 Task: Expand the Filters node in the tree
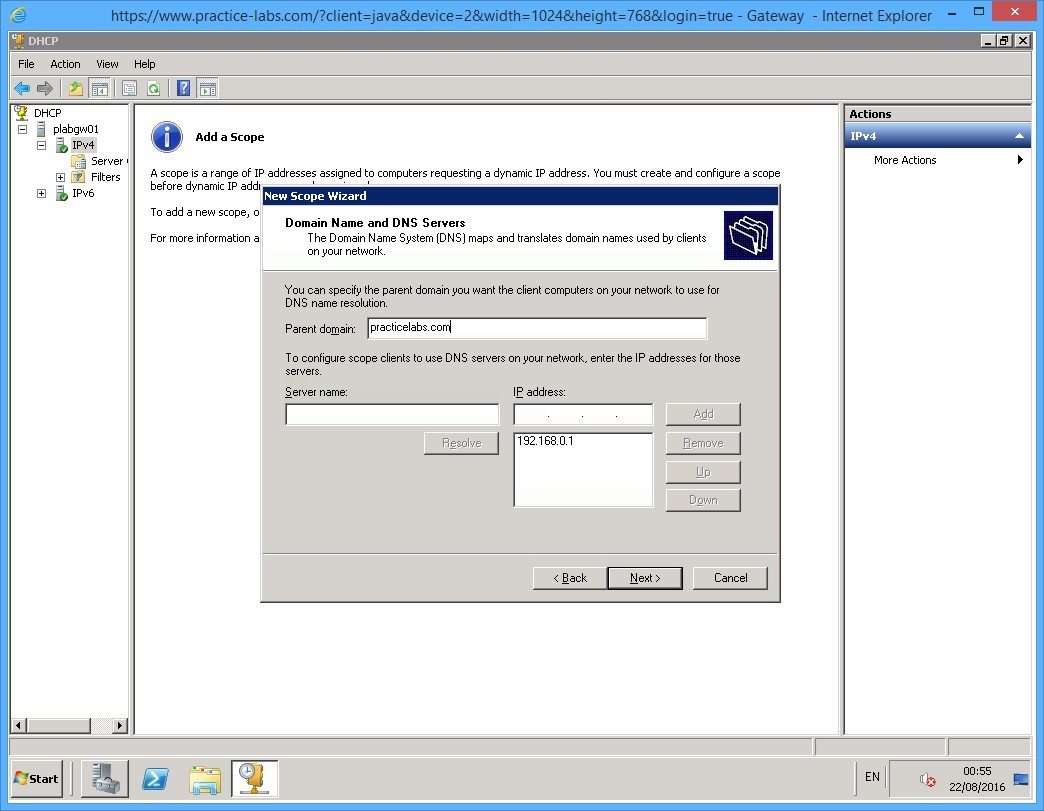pyautogui.click(x=59, y=176)
